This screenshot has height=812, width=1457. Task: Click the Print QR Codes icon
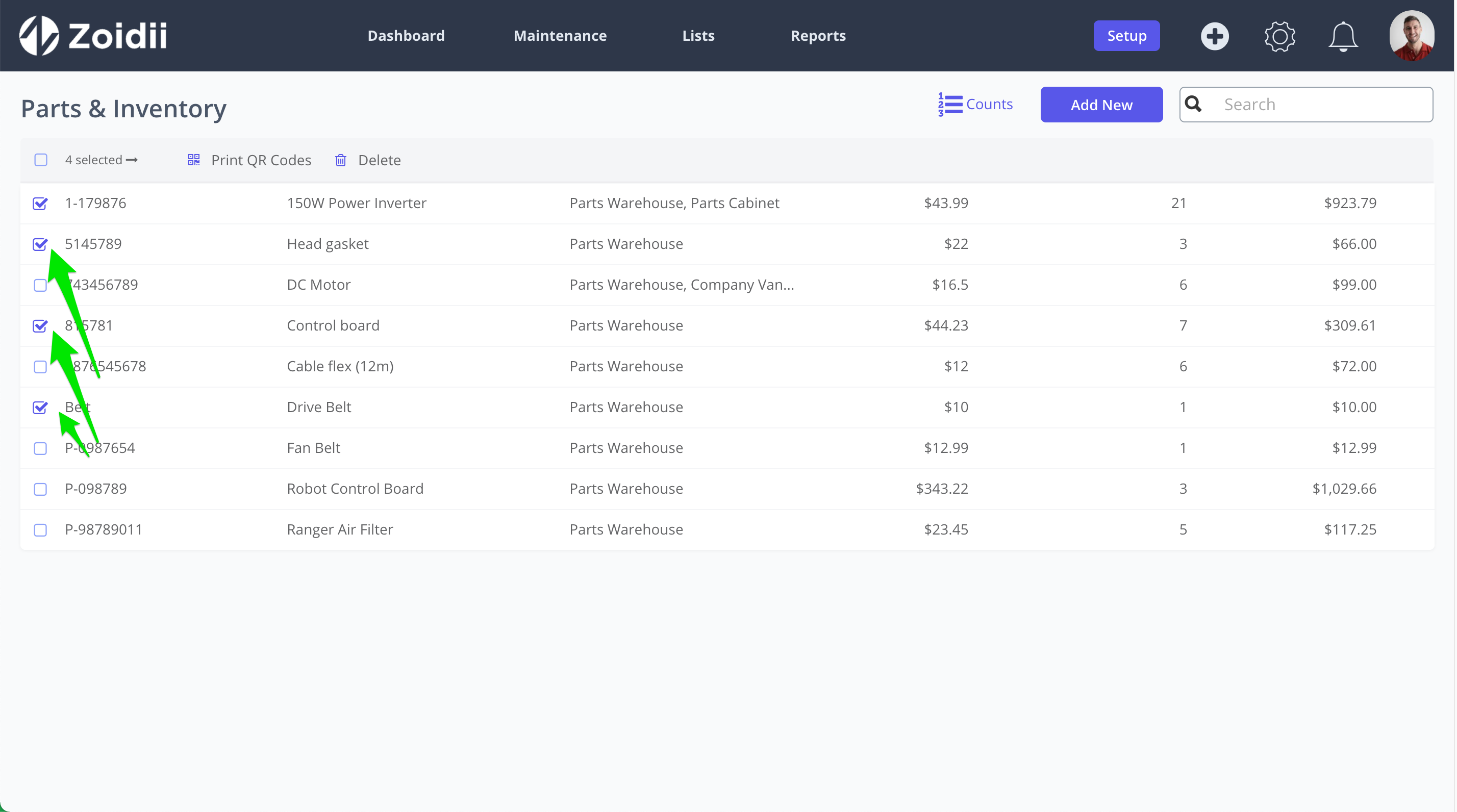tap(193, 160)
